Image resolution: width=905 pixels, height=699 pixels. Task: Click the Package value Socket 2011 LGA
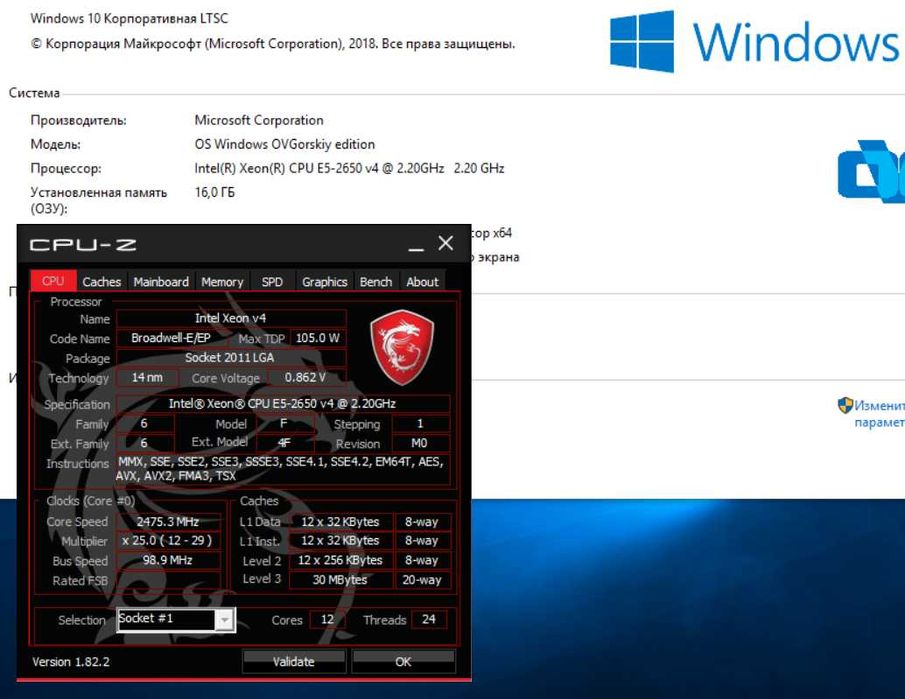point(230,358)
